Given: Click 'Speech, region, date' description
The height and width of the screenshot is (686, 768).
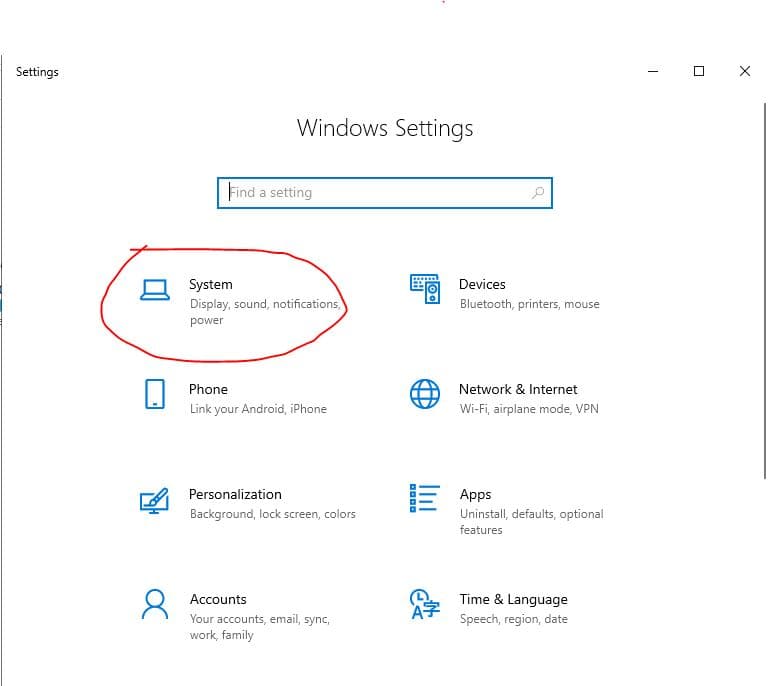Looking at the screenshot, I should [x=513, y=619].
